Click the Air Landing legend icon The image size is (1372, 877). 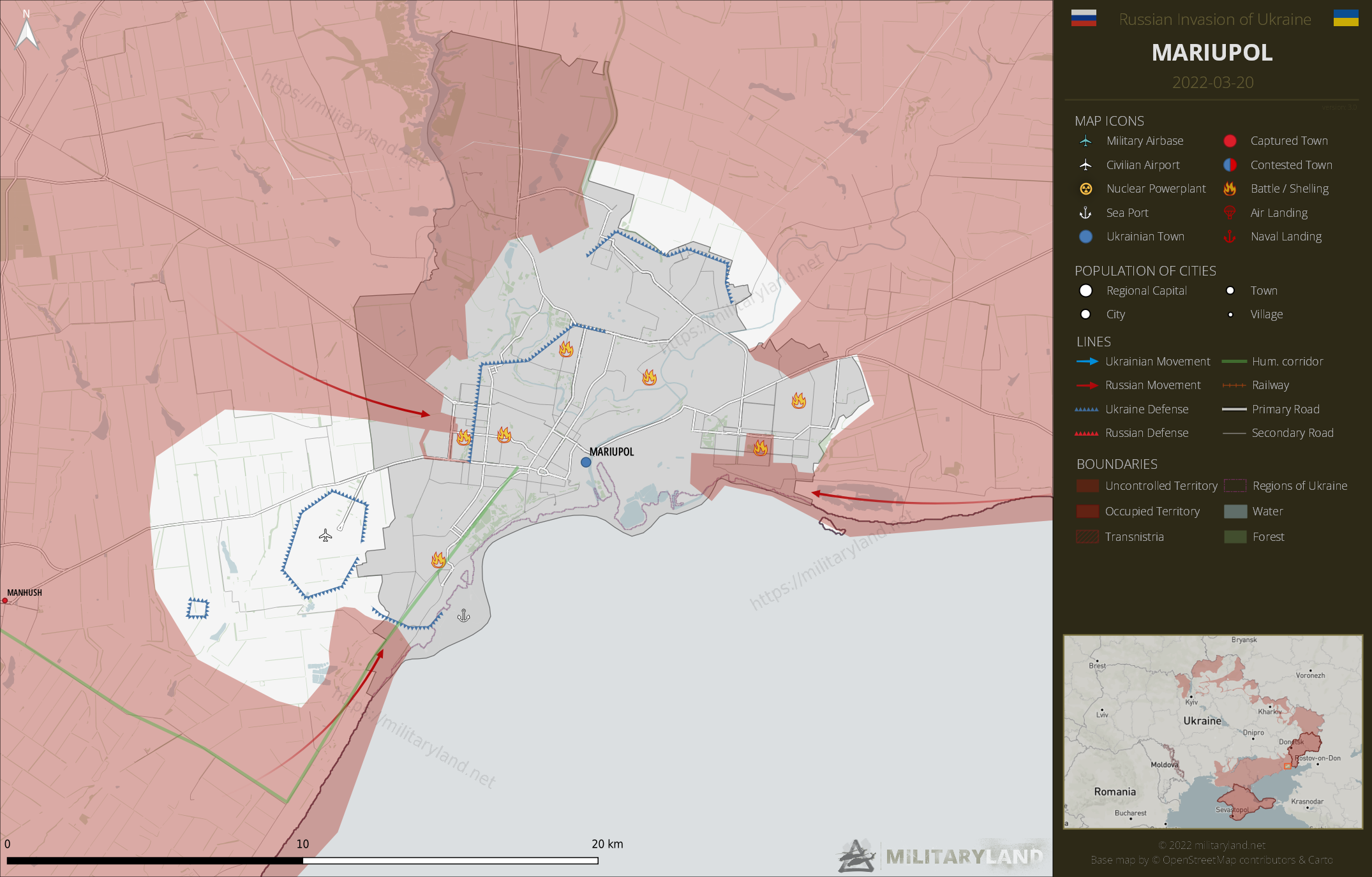coord(1229,212)
